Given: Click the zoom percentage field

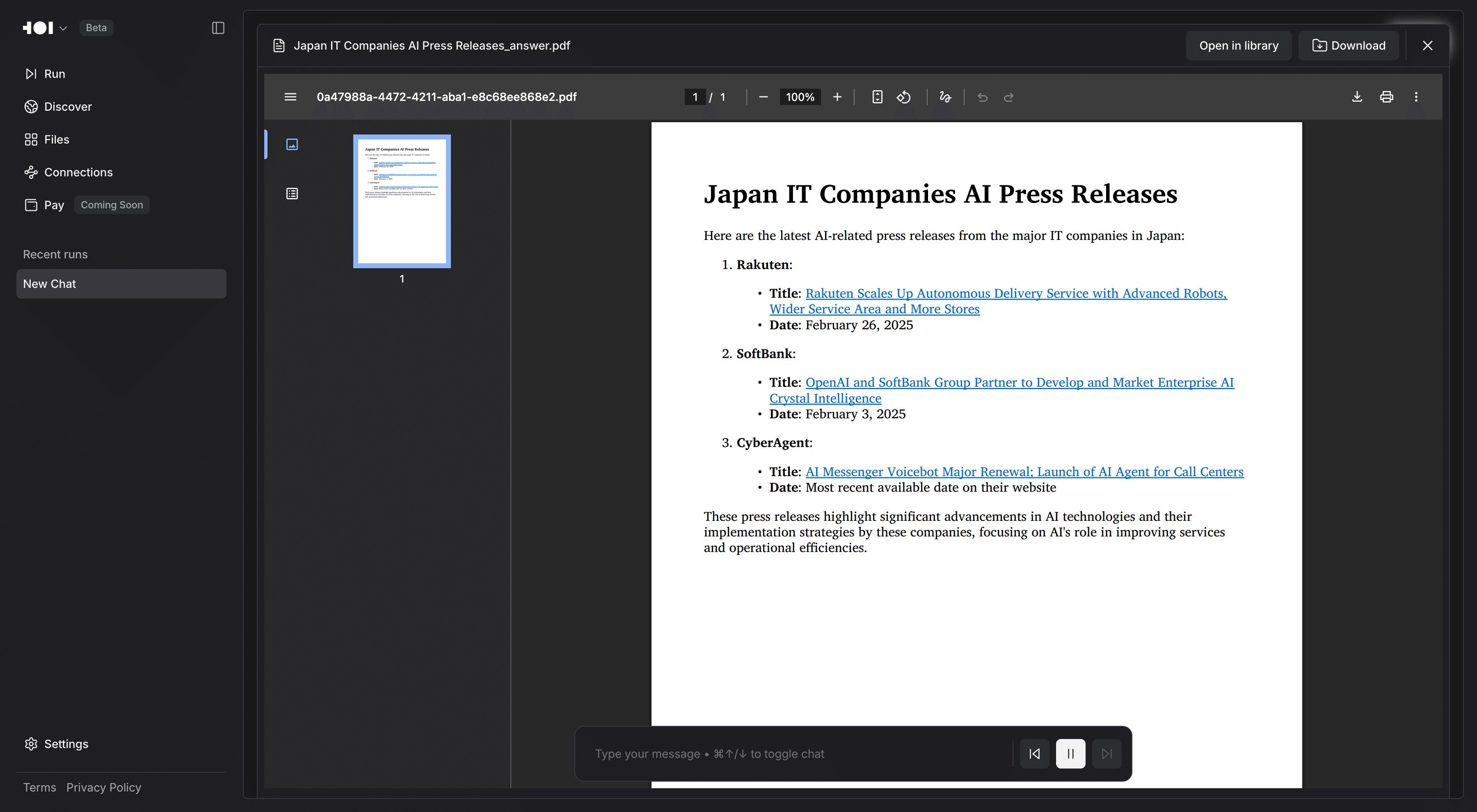Looking at the screenshot, I should pyautogui.click(x=800, y=97).
